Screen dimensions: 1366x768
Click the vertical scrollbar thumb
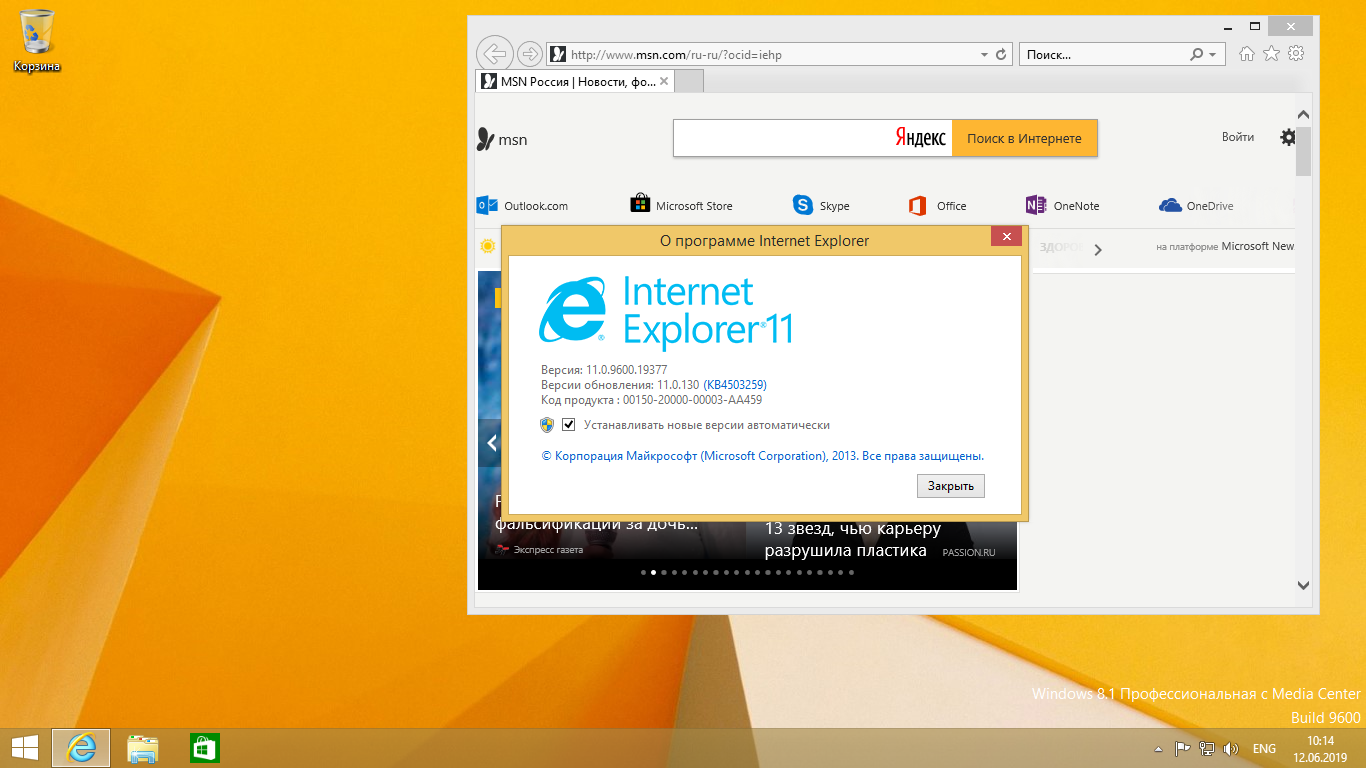coord(1303,150)
